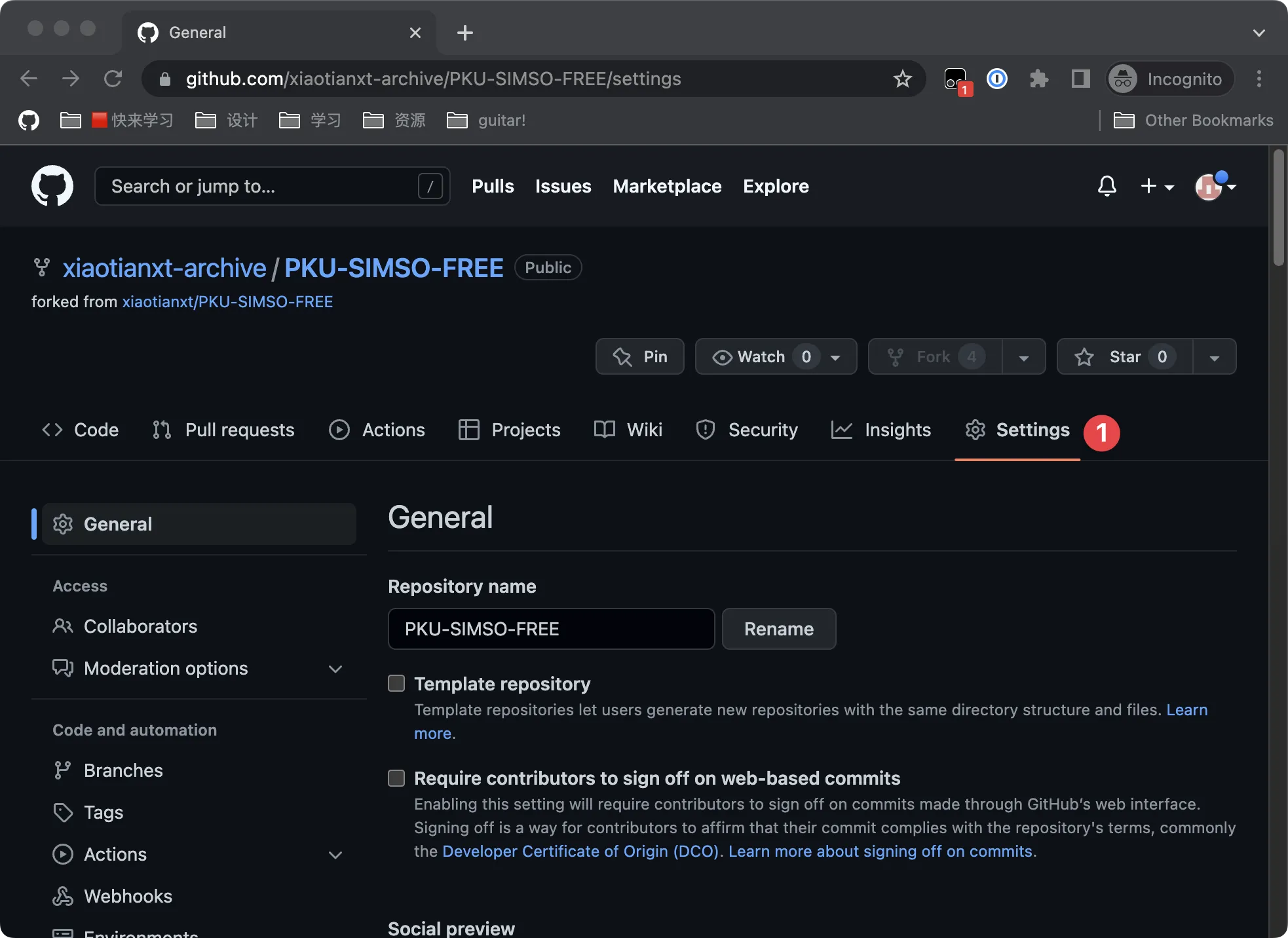Click the xiaotianxt-archive owner link

point(164,268)
